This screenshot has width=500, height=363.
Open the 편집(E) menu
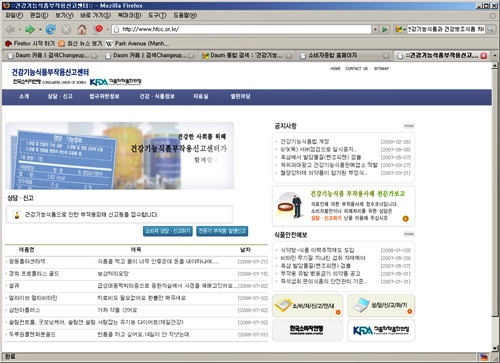[x=39, y=15]
